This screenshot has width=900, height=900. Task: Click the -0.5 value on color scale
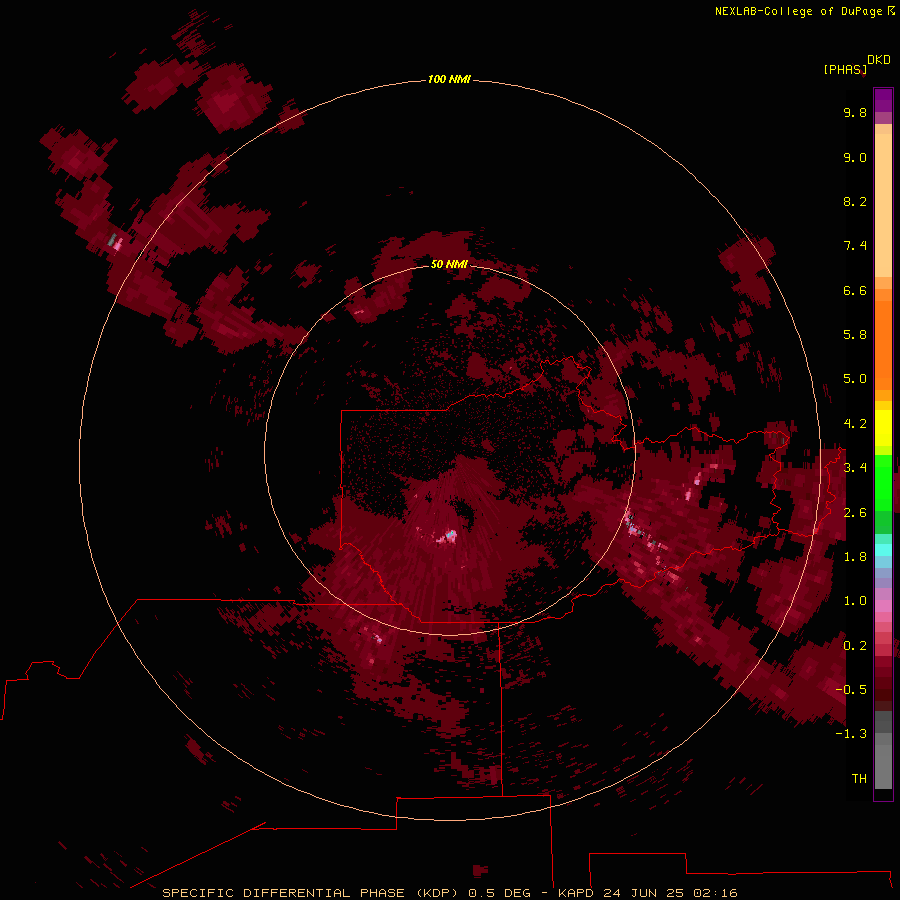(851, 689)
